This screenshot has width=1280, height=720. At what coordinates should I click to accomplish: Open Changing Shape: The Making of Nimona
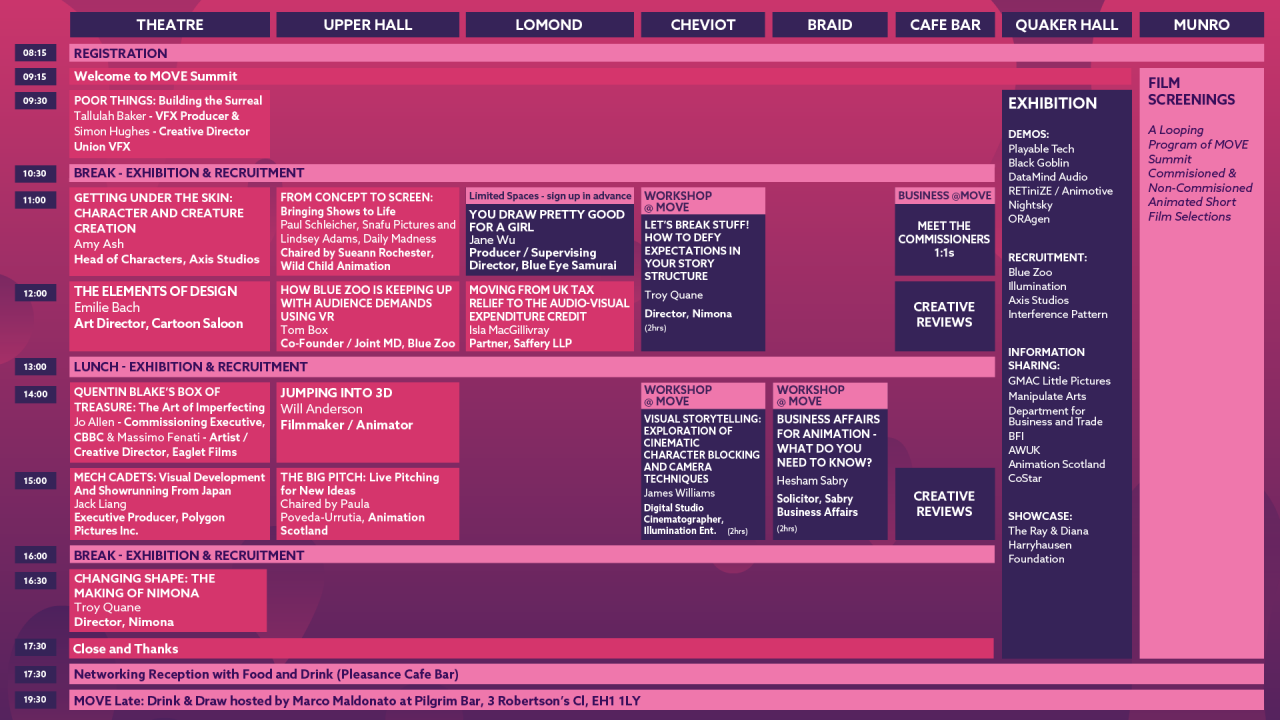click(x=168, y=600)
